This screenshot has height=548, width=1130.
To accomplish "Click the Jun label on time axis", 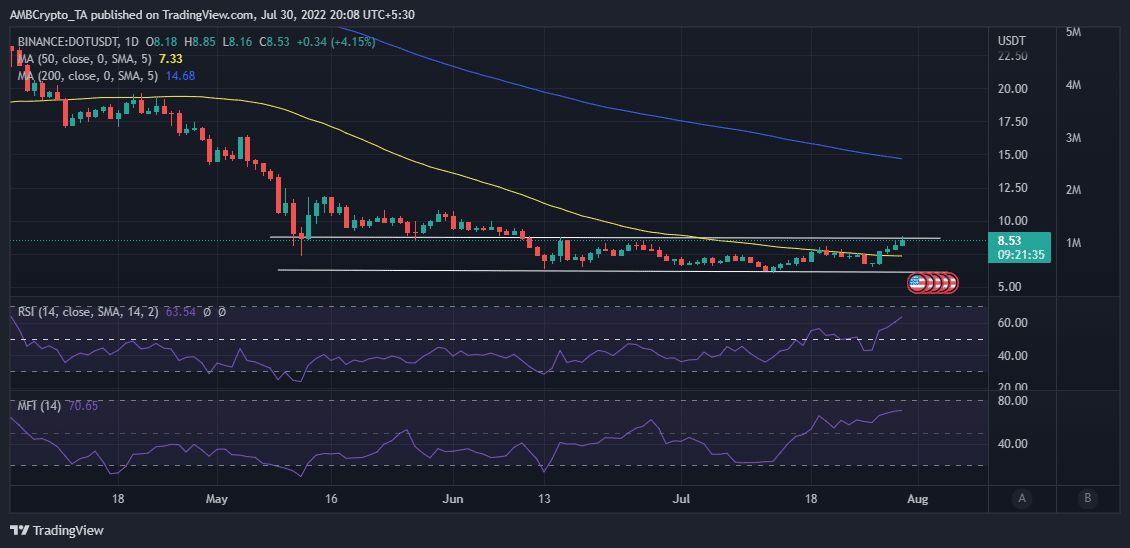I will point(454,498).
